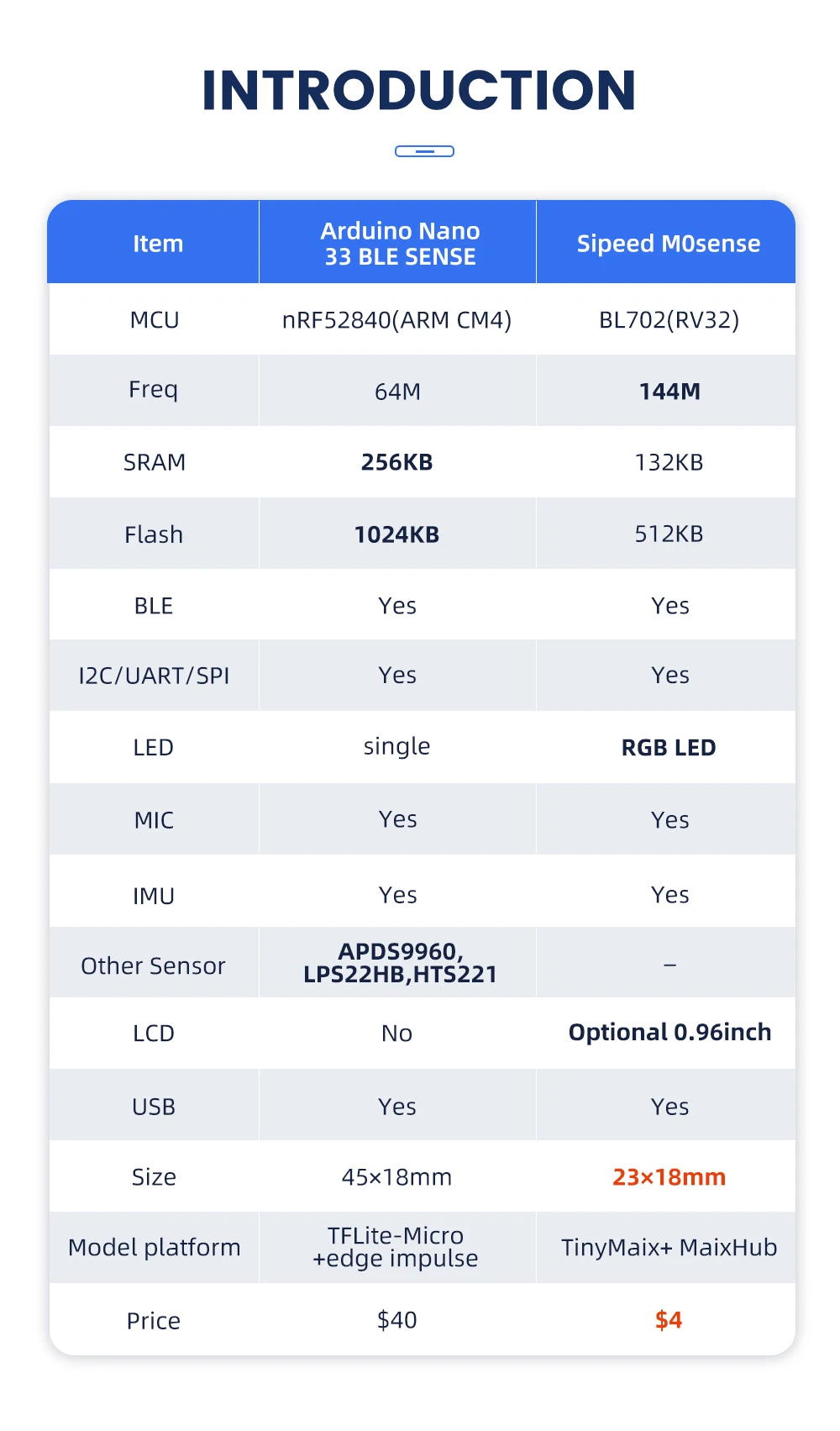Click the nRF52840(ARM CM4) cell
This screenshot has width=840, height=1431.
pos(396,320)
